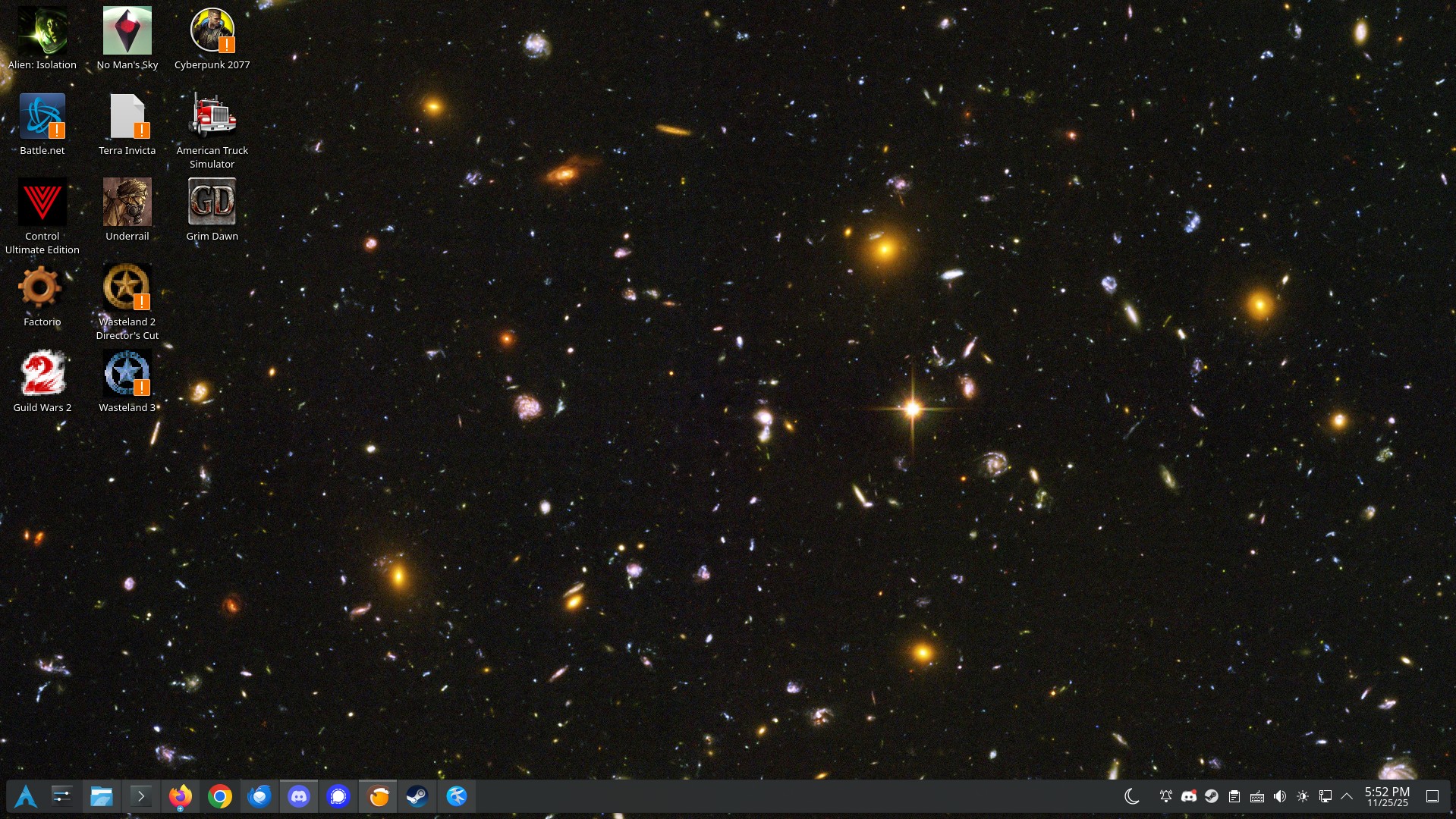Launch No Man's Sky from the desktop
Viewport: 1456px width, 819px height.
click(127, 39)
